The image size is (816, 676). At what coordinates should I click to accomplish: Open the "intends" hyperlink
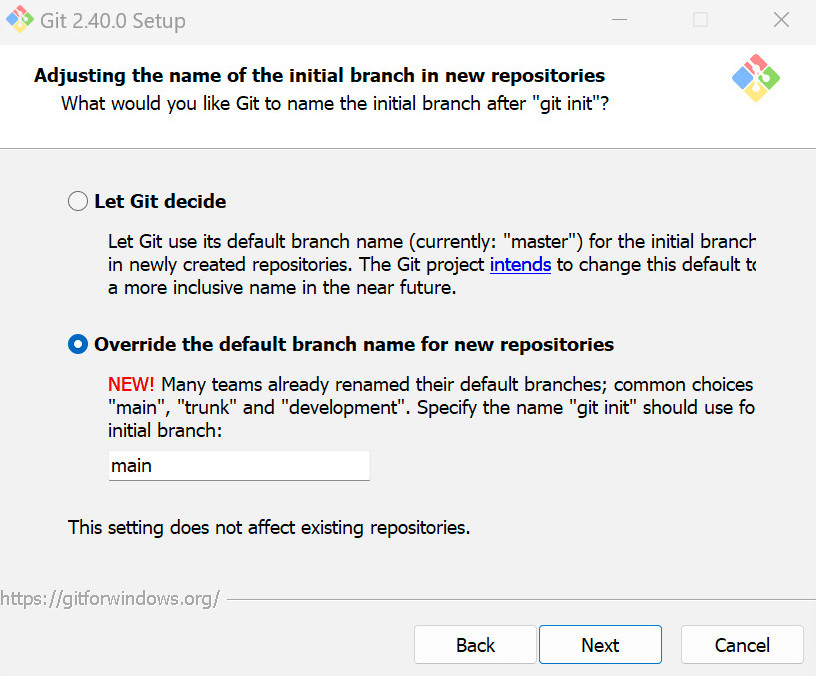click(521, 264)
